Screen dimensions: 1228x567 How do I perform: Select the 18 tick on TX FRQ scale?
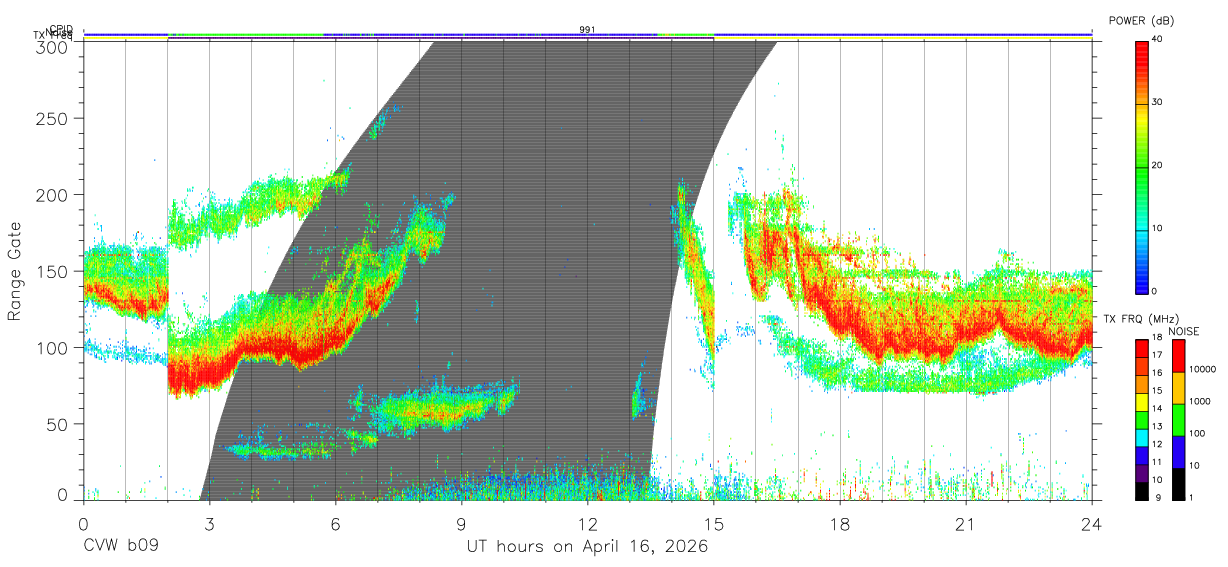click(x=1156, y=338)
